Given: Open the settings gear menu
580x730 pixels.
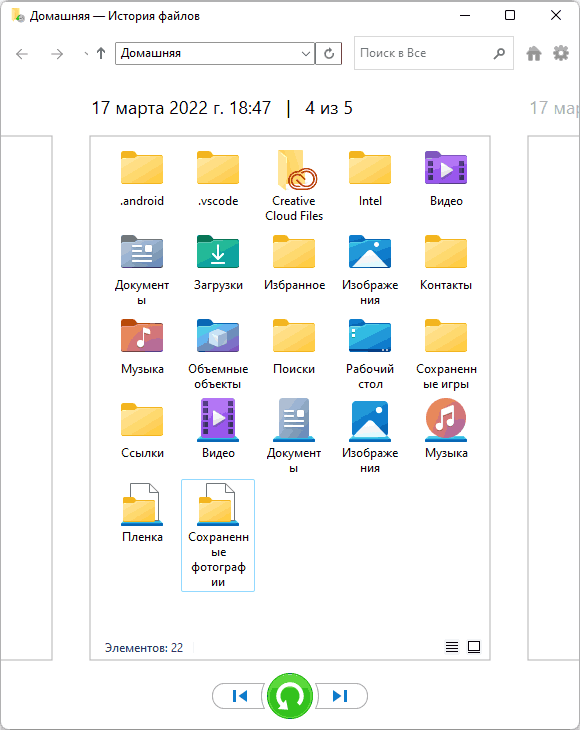Looking at the screenshot, I should click(561, 53).
